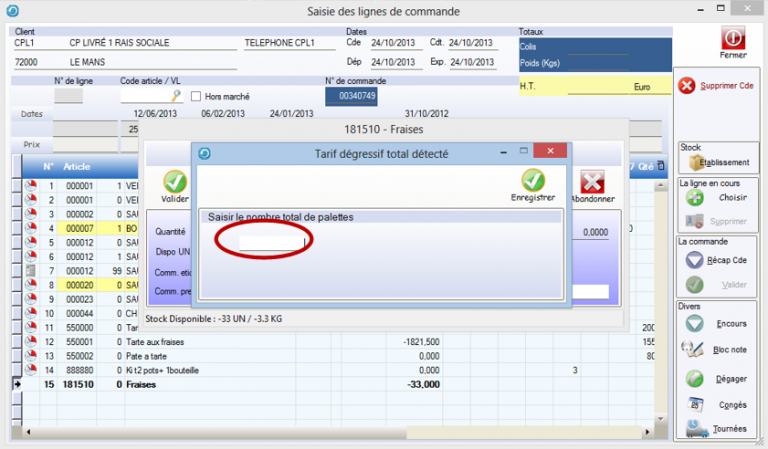
Task: Click the article search key icon
Action: pos(176,96)
